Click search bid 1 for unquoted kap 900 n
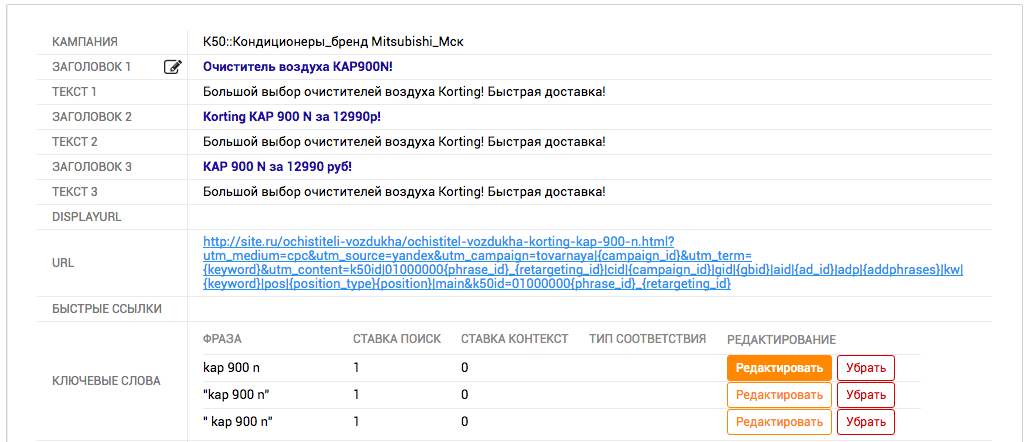This screenshot has height=442, width=1028. 357,368
